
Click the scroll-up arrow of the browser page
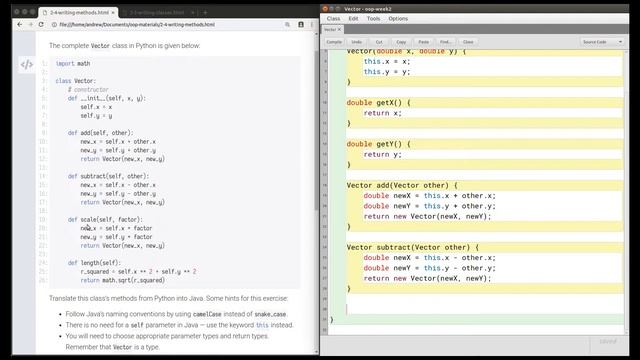(316, 34)
